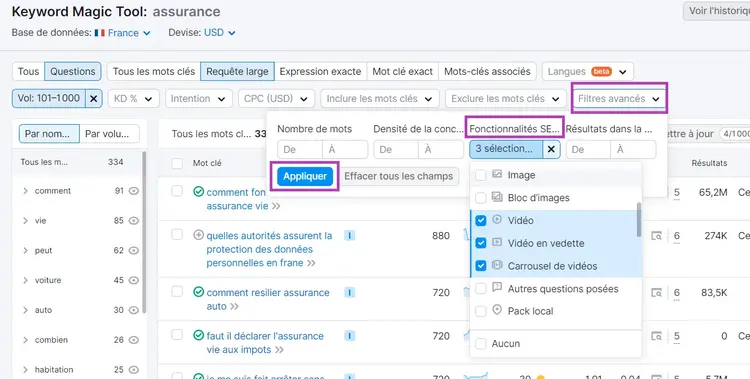Click the plus icon beside quelles autorités keyword
Image resolution: width=750 pixels, height=379 pixels.
pyautogui.click(x=198, y=235)
